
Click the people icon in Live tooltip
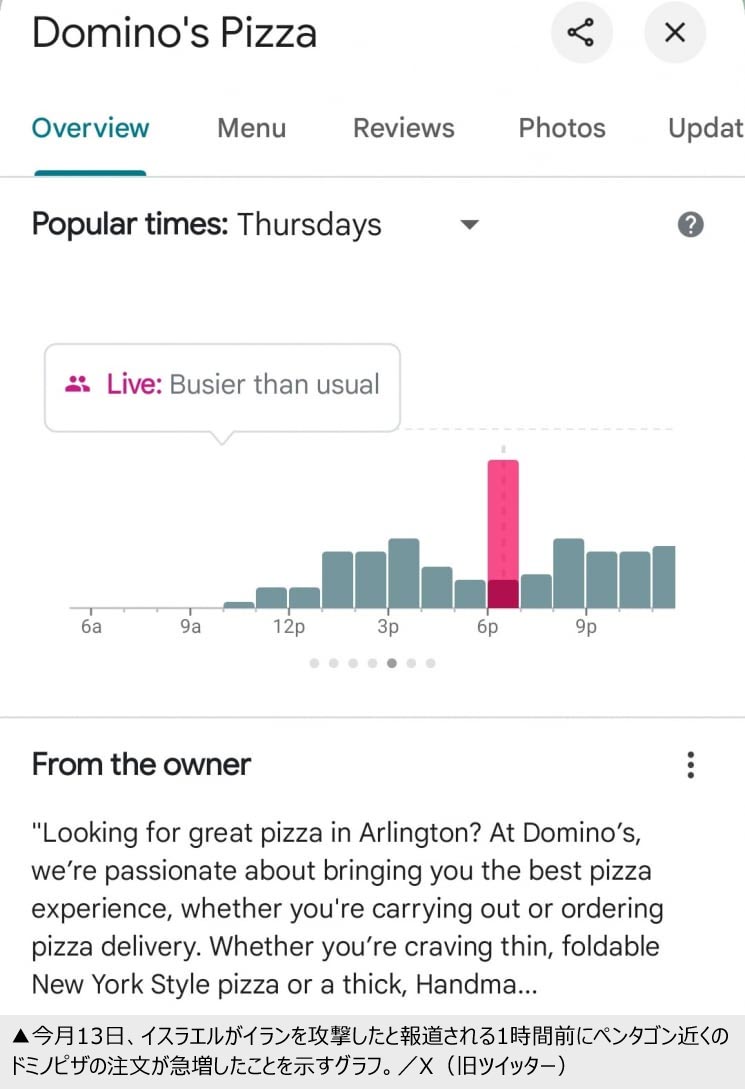(x=78, y=384)
